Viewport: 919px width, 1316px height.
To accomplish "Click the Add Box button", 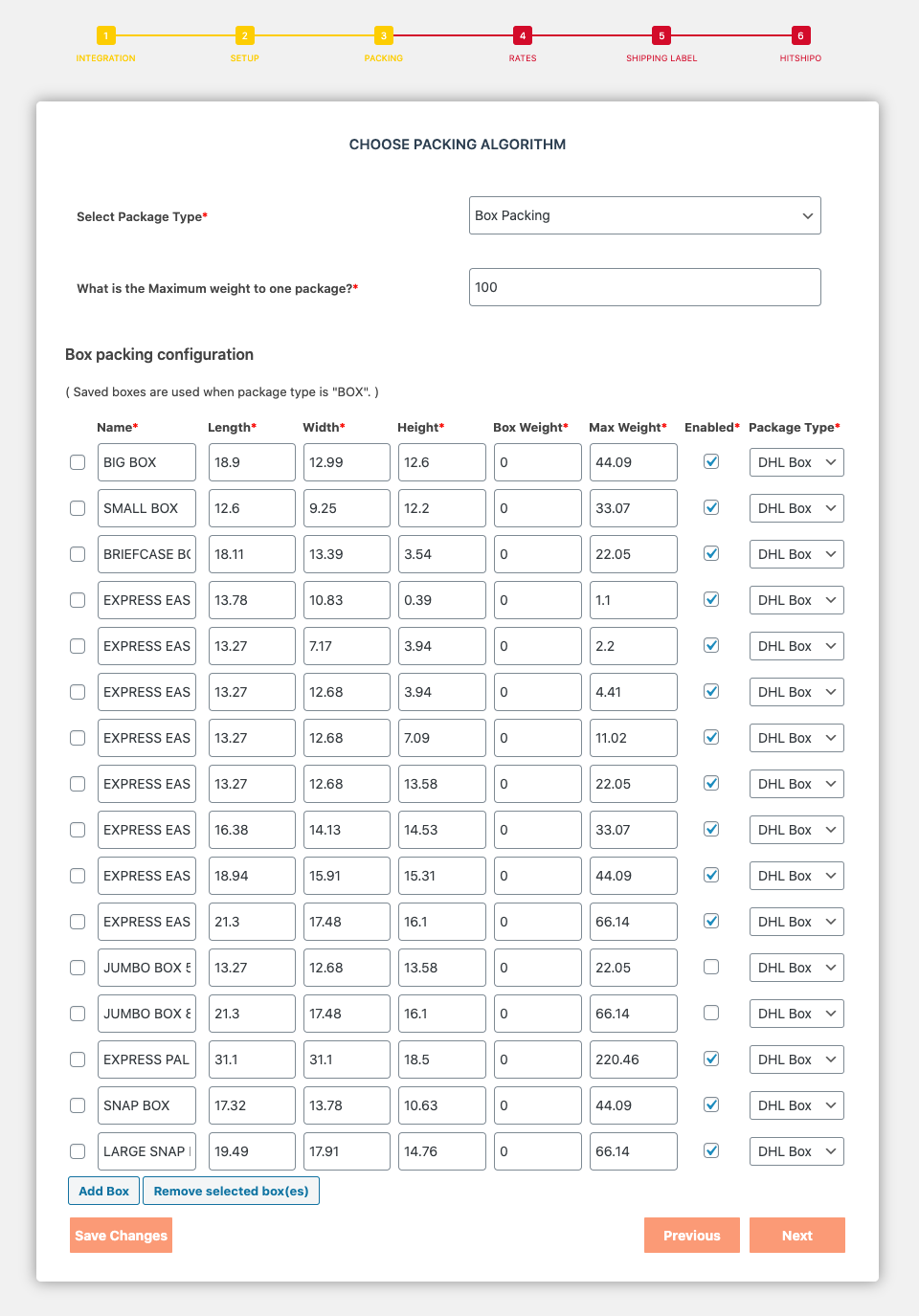I will click(103, 1191).
